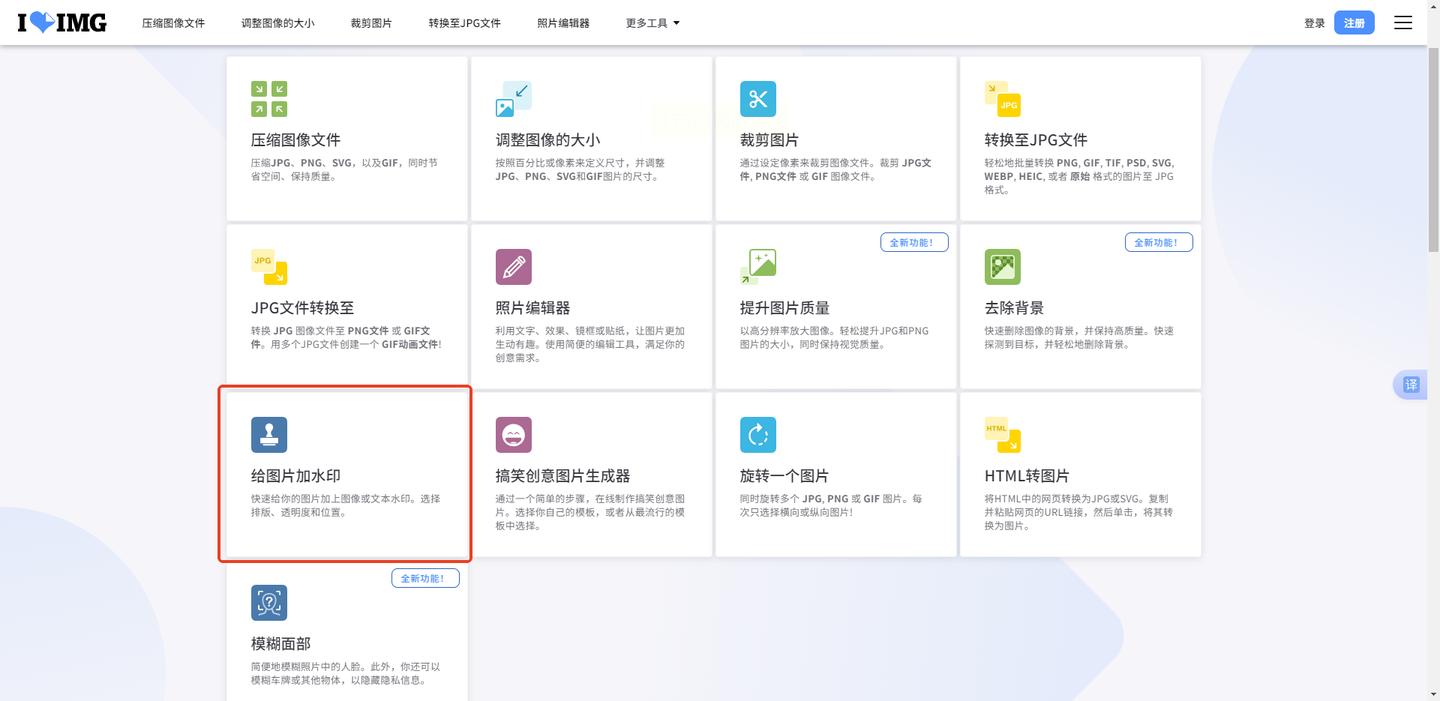Expand the 更多工具 dropdown menu
The image size is (1440, 701).
tap(651, 22)
